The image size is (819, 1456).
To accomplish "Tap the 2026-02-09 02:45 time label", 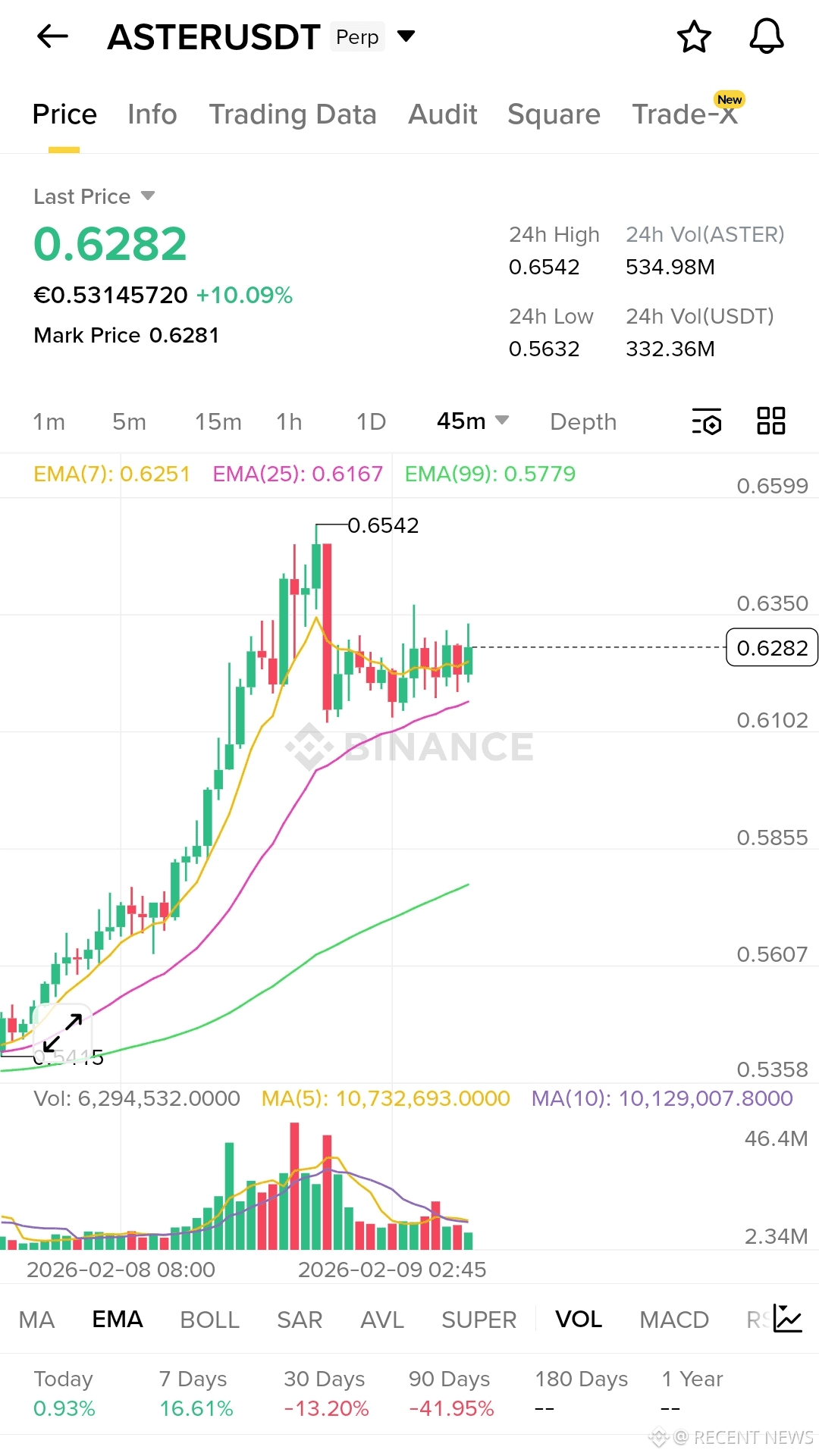I will point(392,1270).
